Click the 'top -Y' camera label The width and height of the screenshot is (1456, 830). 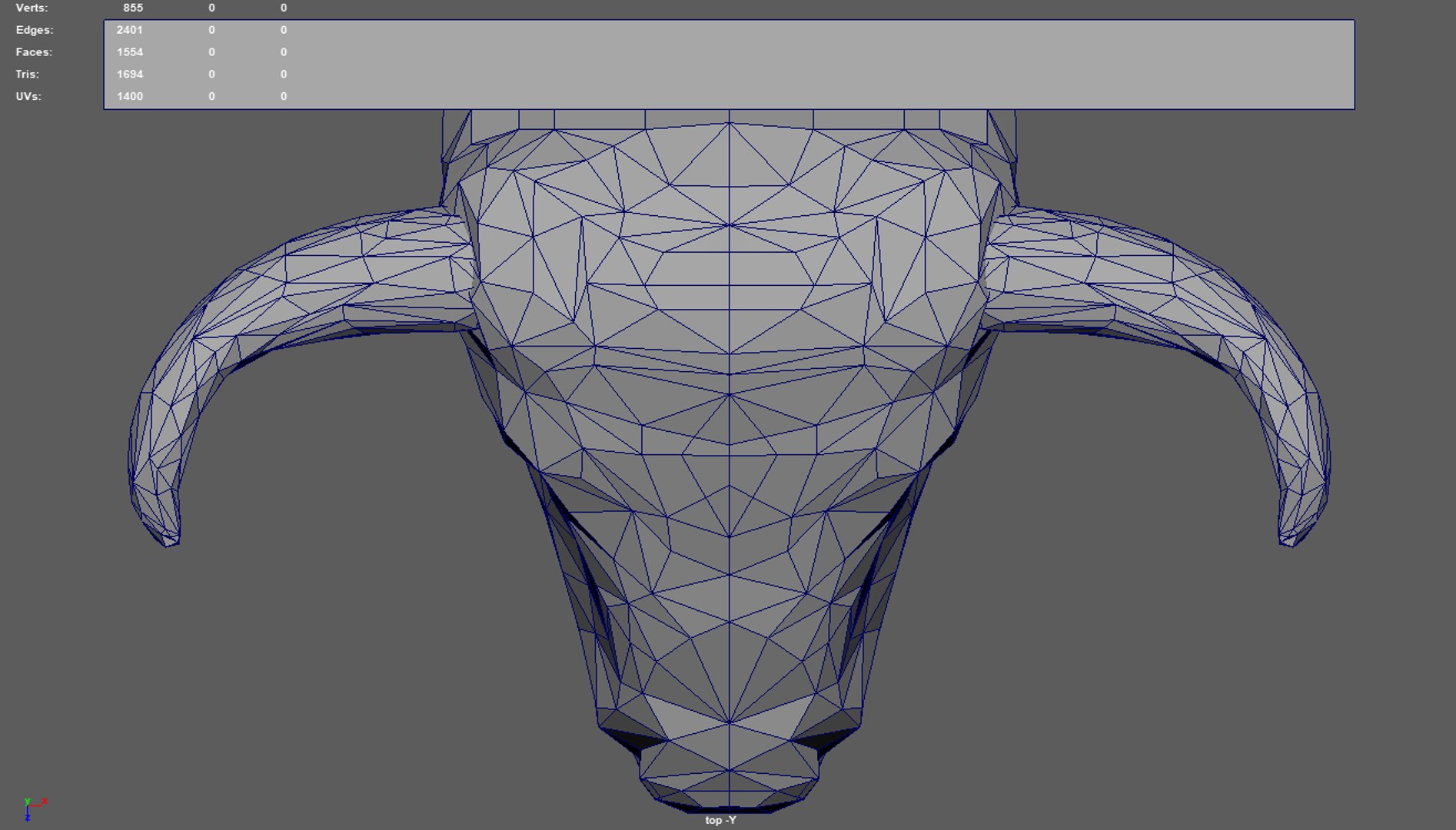pos(720,820)
